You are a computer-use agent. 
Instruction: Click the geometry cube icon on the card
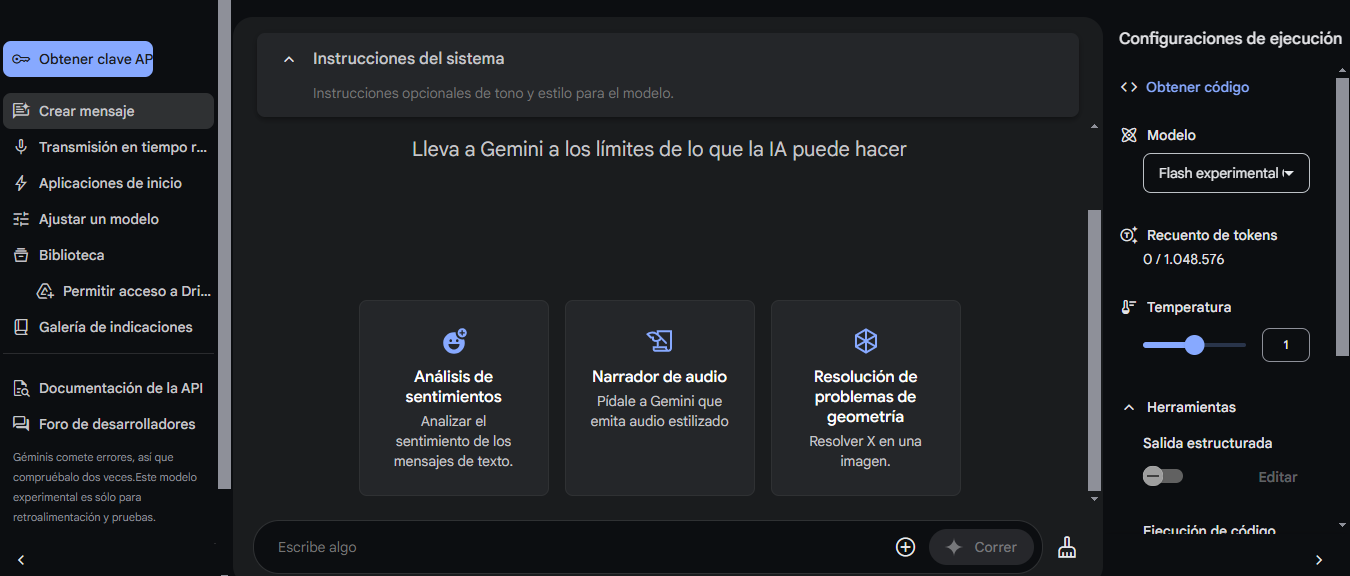[866, 341]
